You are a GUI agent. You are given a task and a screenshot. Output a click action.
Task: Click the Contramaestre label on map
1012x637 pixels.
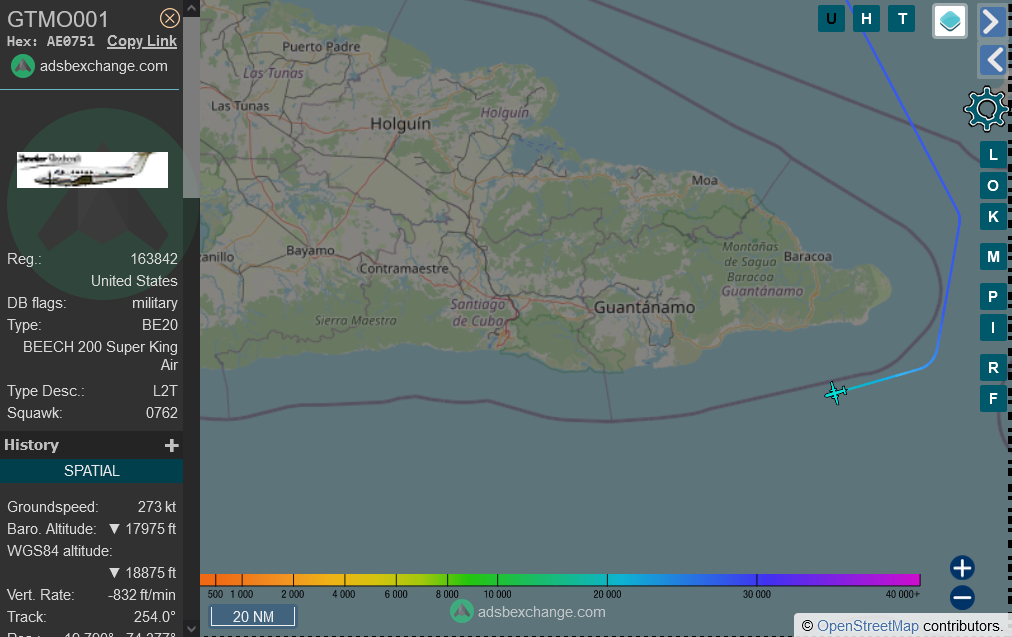coord(404,268)
